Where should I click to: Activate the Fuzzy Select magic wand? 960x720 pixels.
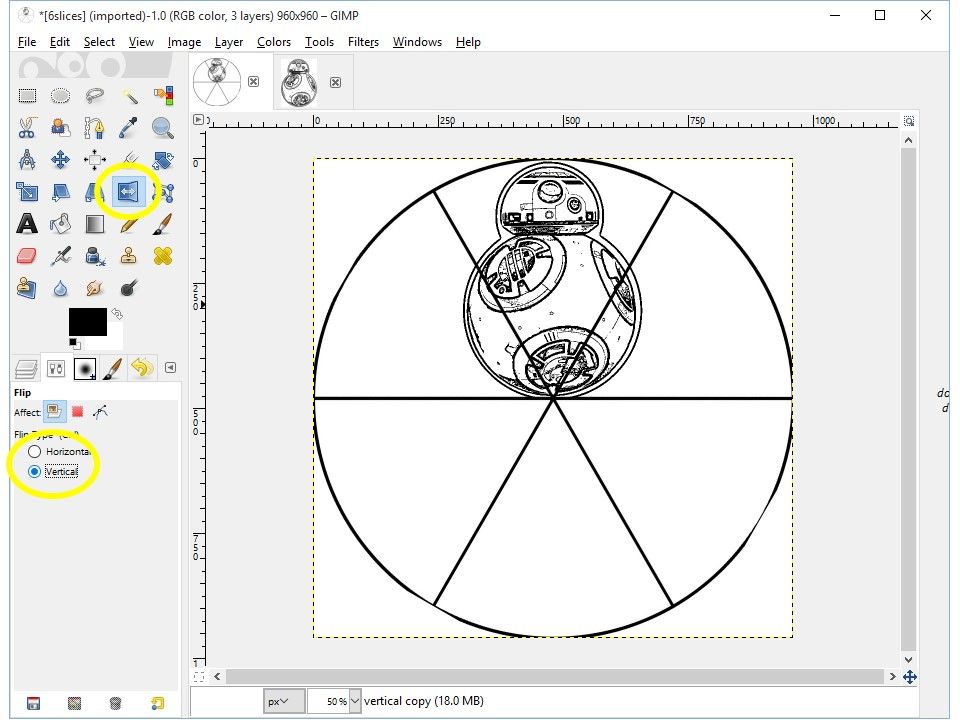pyautogui.click(x=129, y=96)
